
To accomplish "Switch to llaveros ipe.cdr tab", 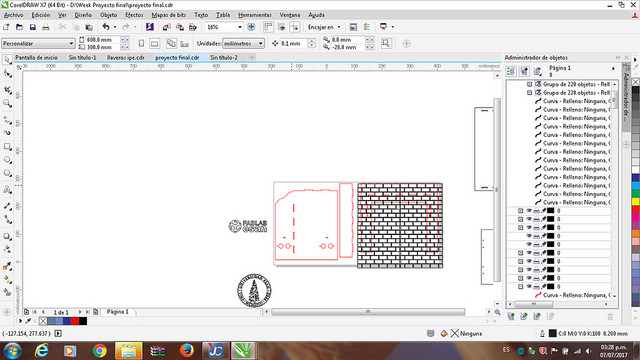I will [x=126, y=58].
